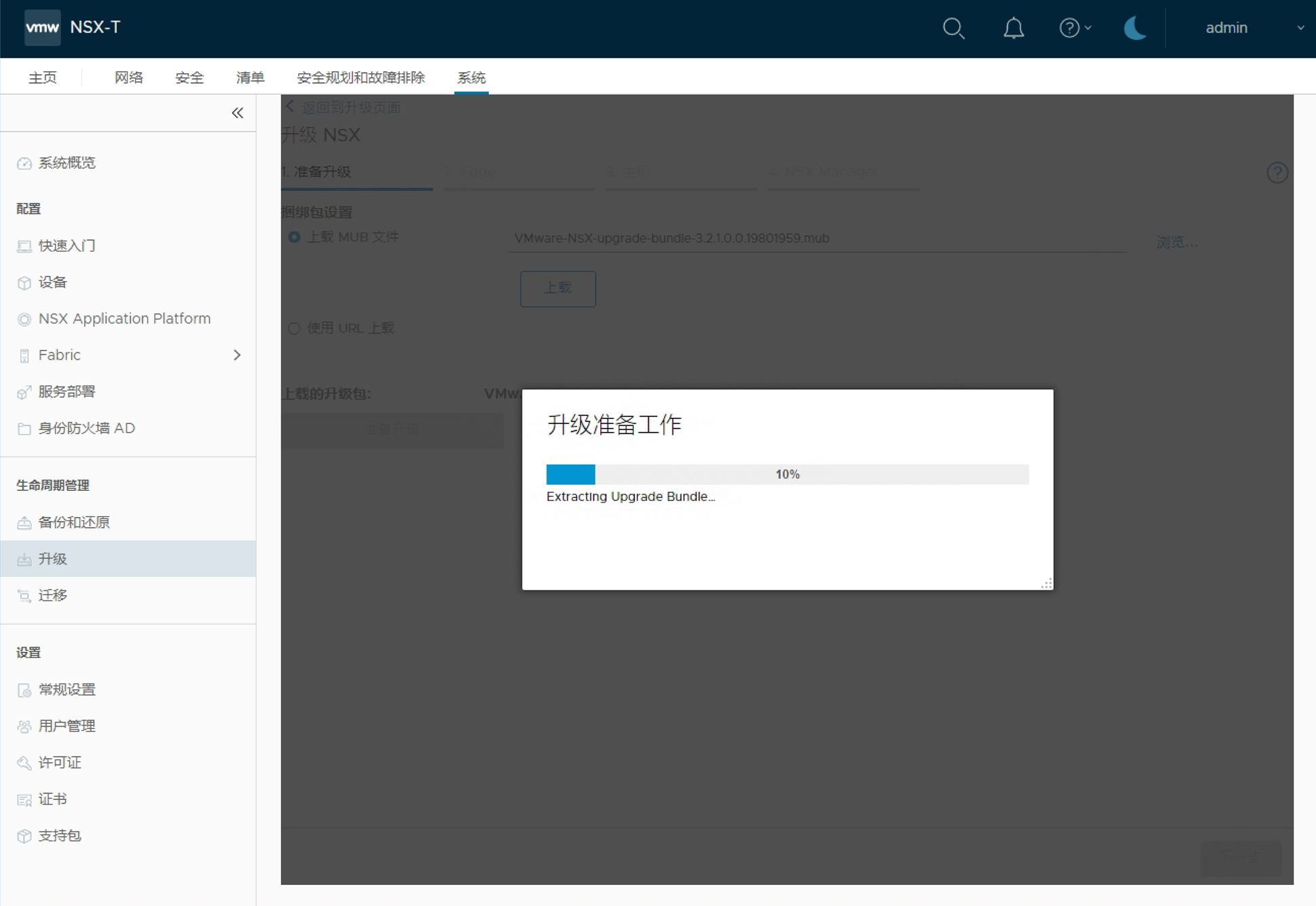This screenshot has height=906, width=1316.
Task: Click the 用户管理 users icon
Action: click(x=24, y=727)
